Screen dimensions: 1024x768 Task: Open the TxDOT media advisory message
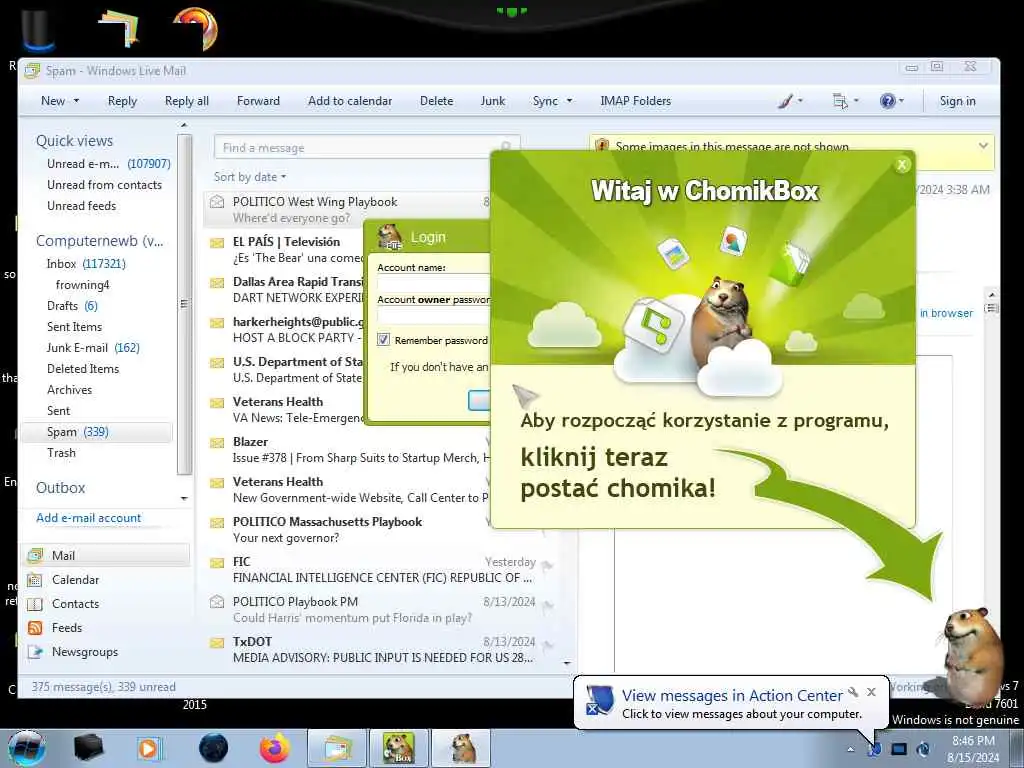(382, 650)
